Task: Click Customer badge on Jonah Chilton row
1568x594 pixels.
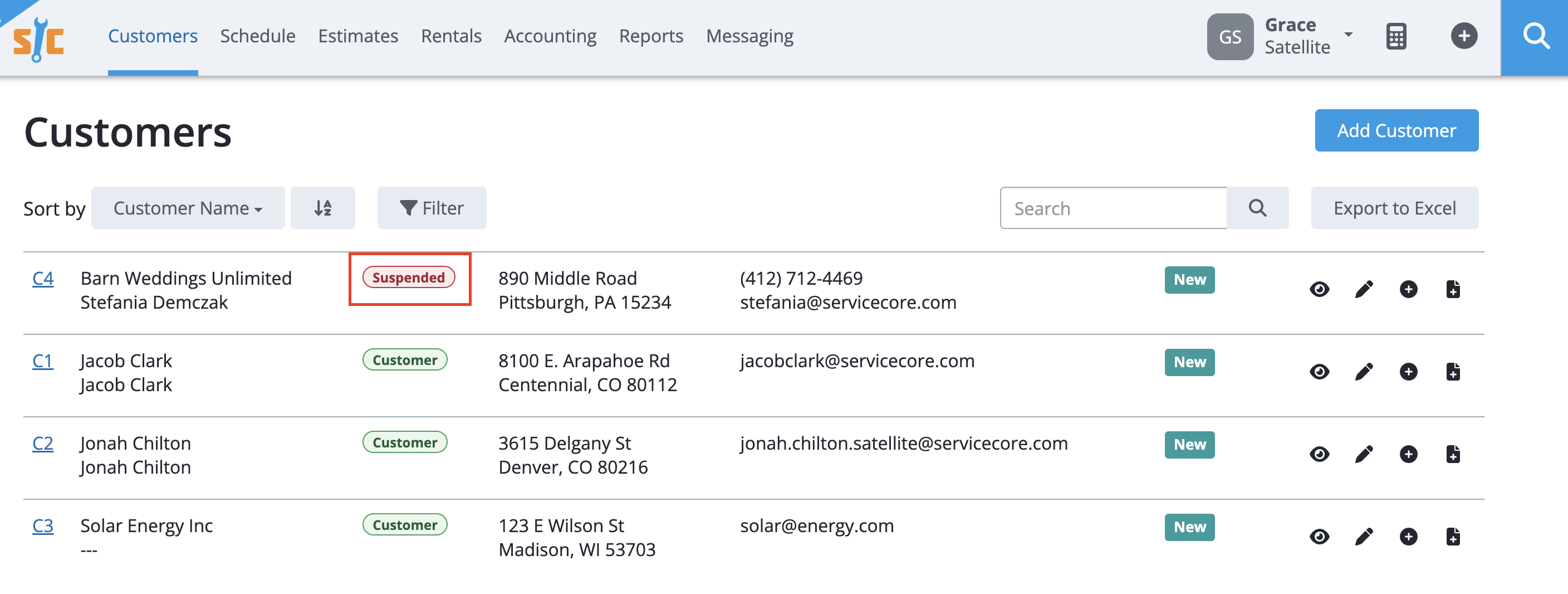Action: tap(405, 442)
